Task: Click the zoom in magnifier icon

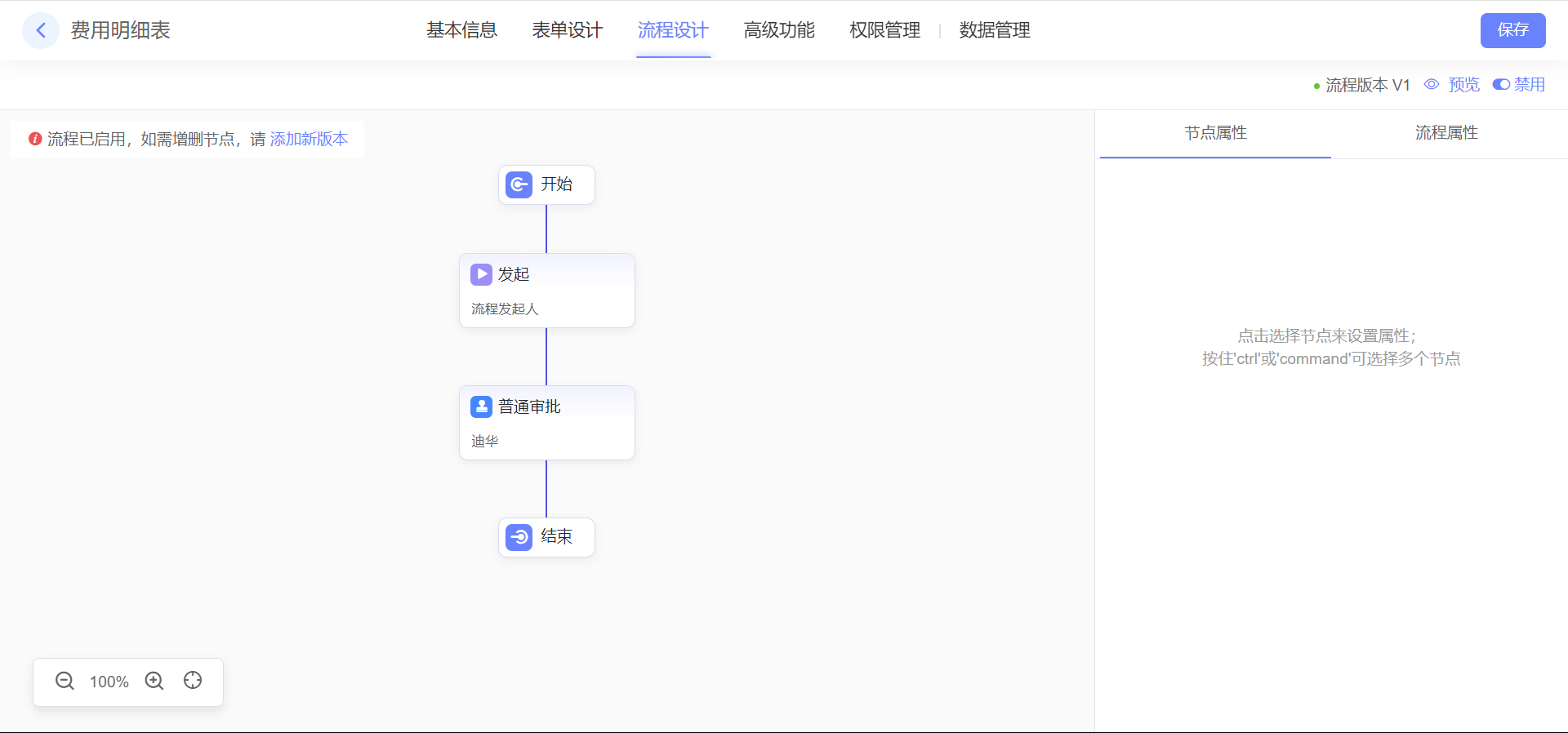Action: click(154, 681)
